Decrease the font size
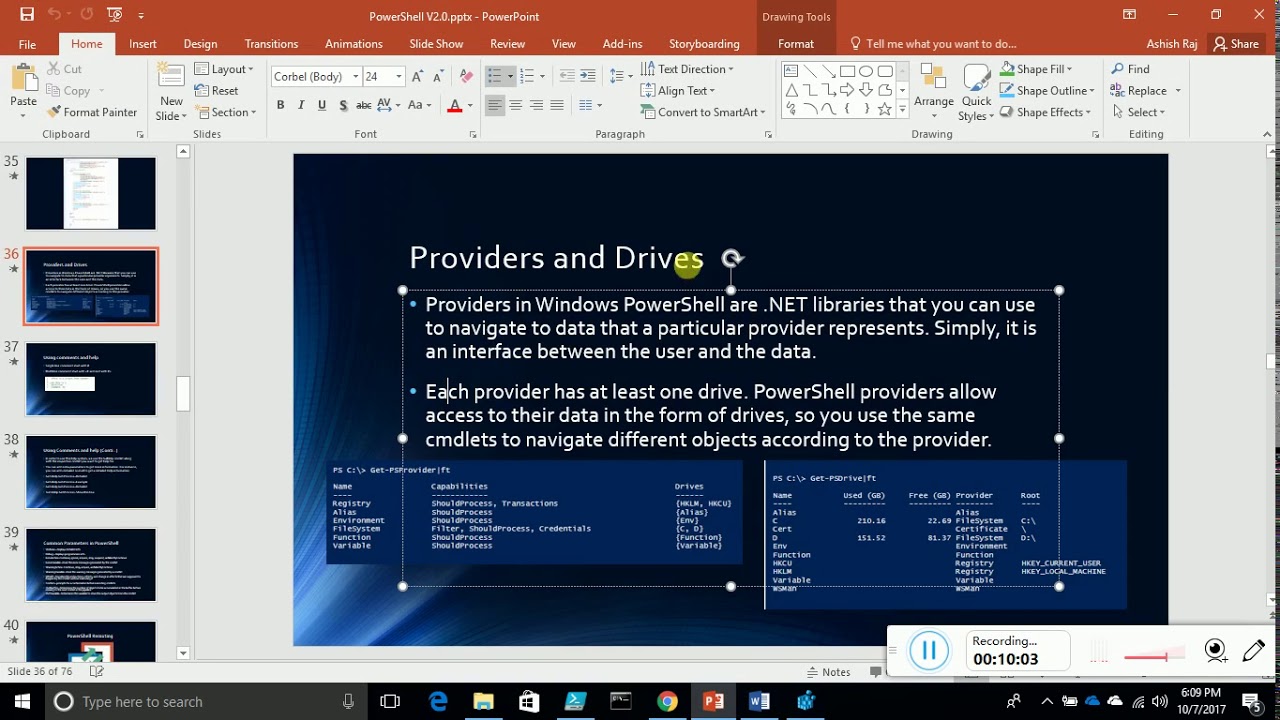Screen dimensions: 1280x720 (440, 76)
